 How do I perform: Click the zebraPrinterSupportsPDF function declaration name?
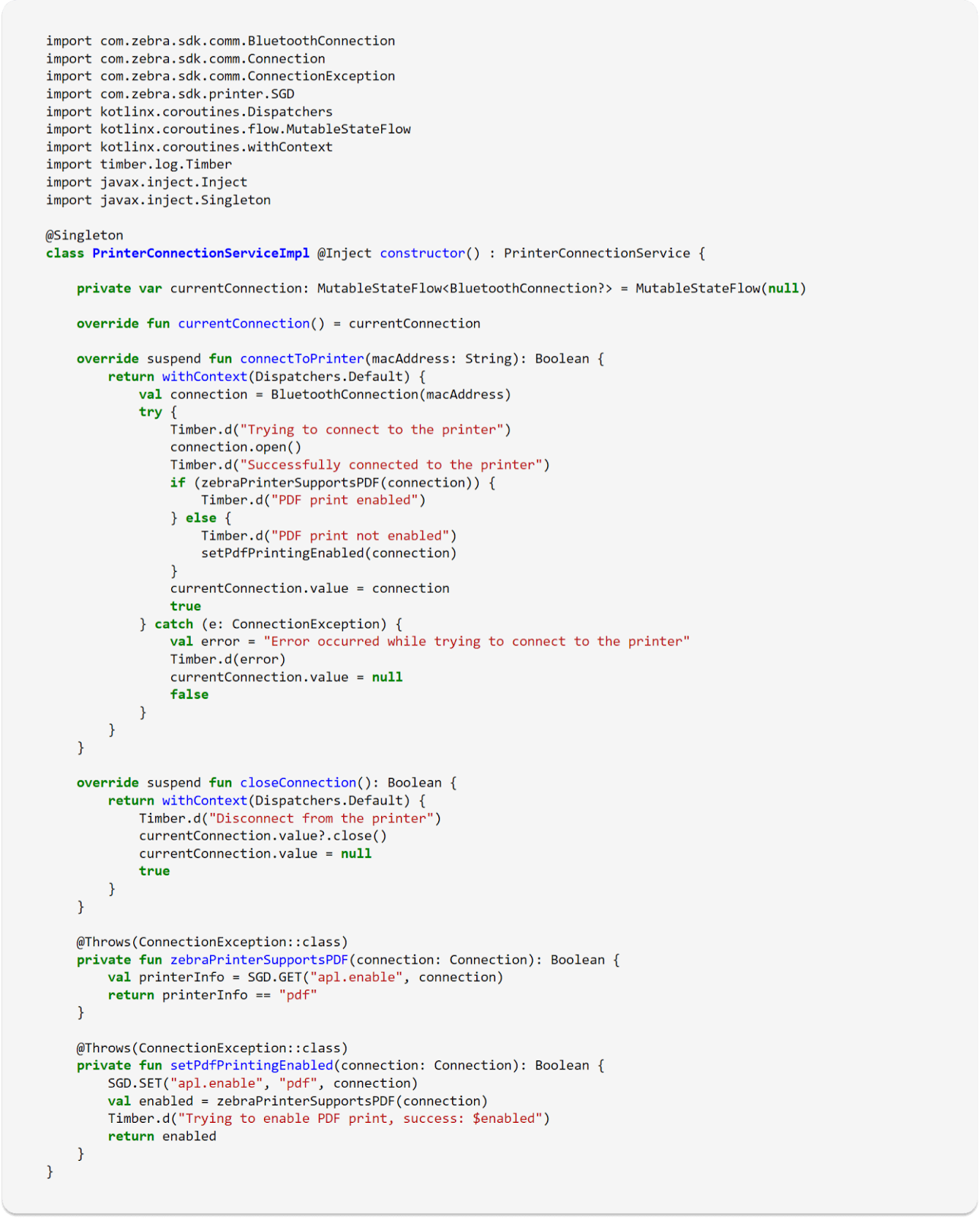(259, 960)
